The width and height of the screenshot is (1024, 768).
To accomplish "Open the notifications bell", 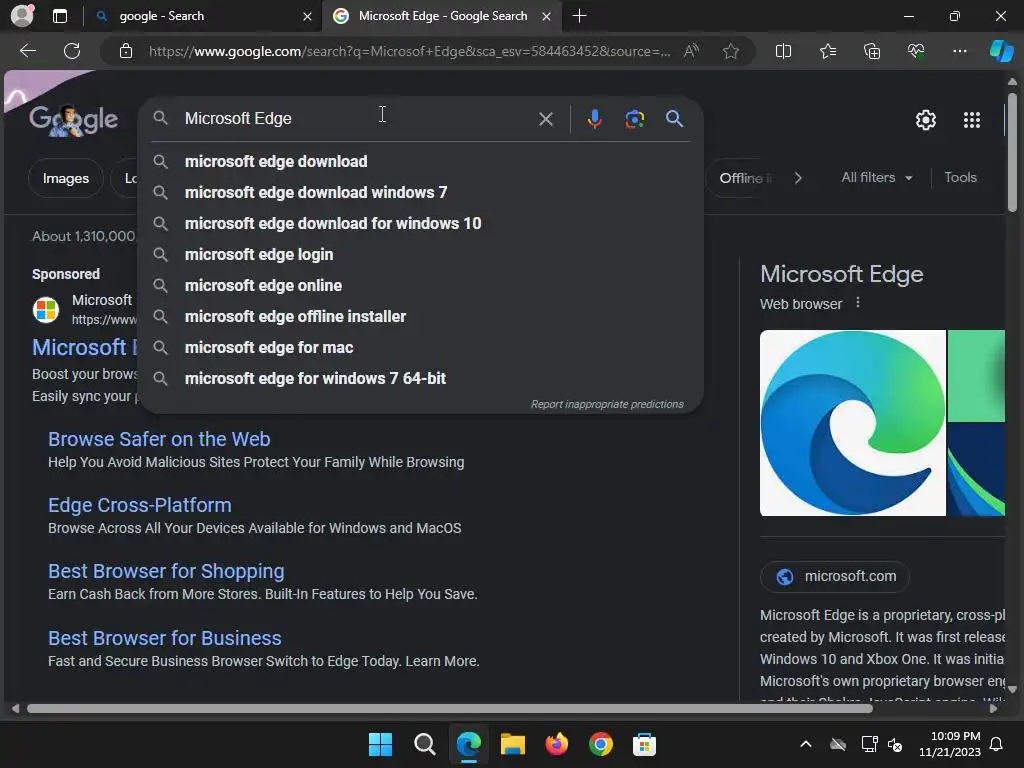I will tap(997, 744).
